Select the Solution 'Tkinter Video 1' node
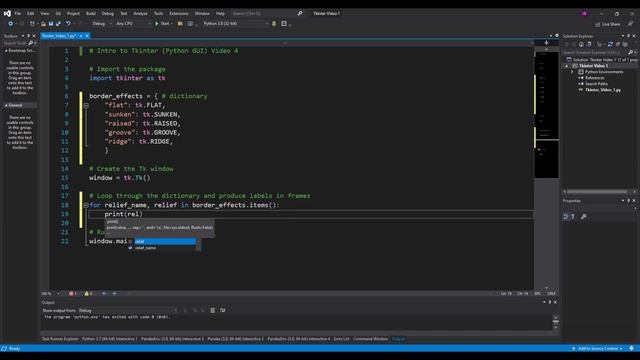This screenshot has width=640, height=360. click(602, 60)
